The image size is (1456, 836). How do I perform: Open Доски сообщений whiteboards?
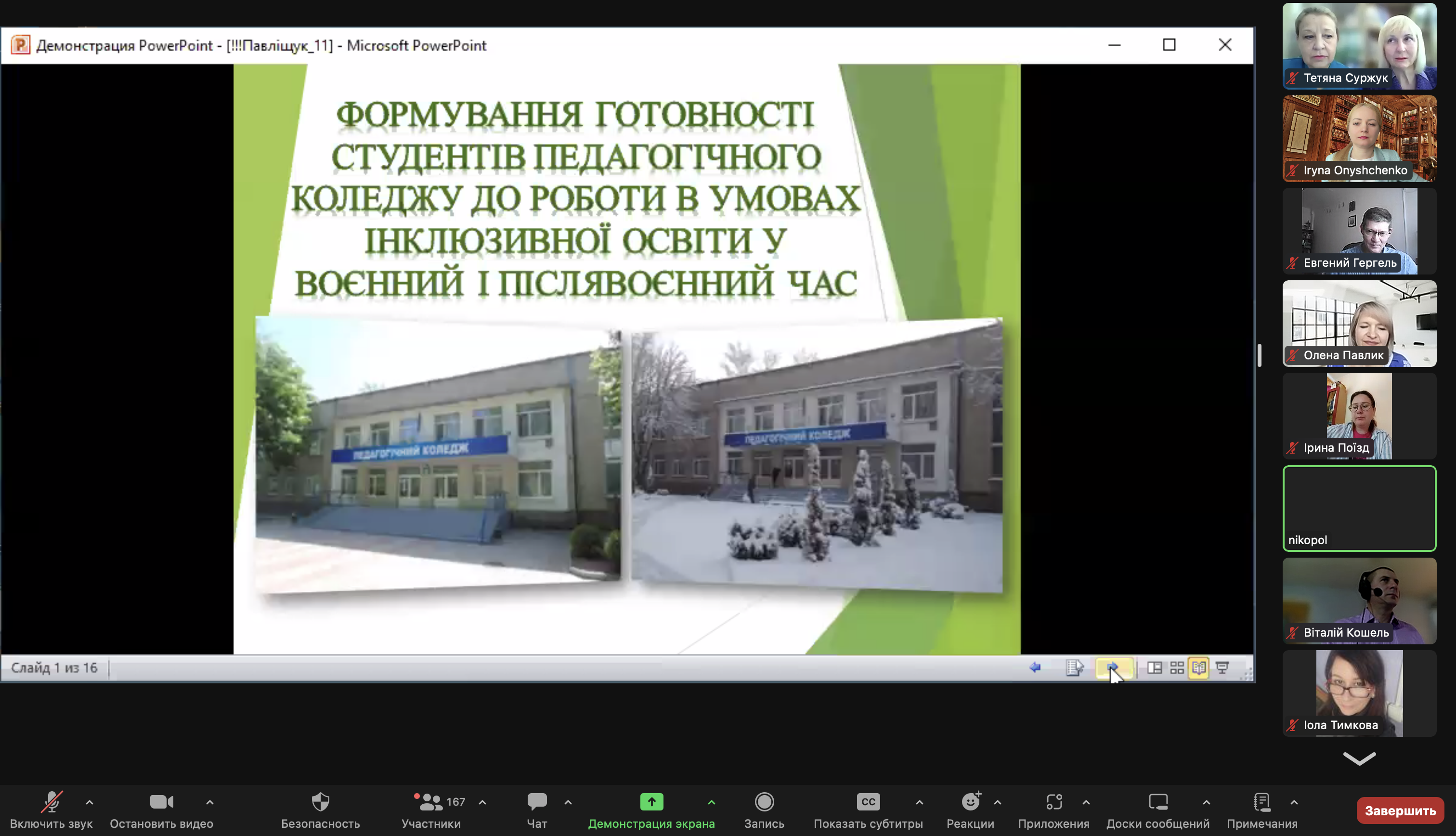[1158, 810]
